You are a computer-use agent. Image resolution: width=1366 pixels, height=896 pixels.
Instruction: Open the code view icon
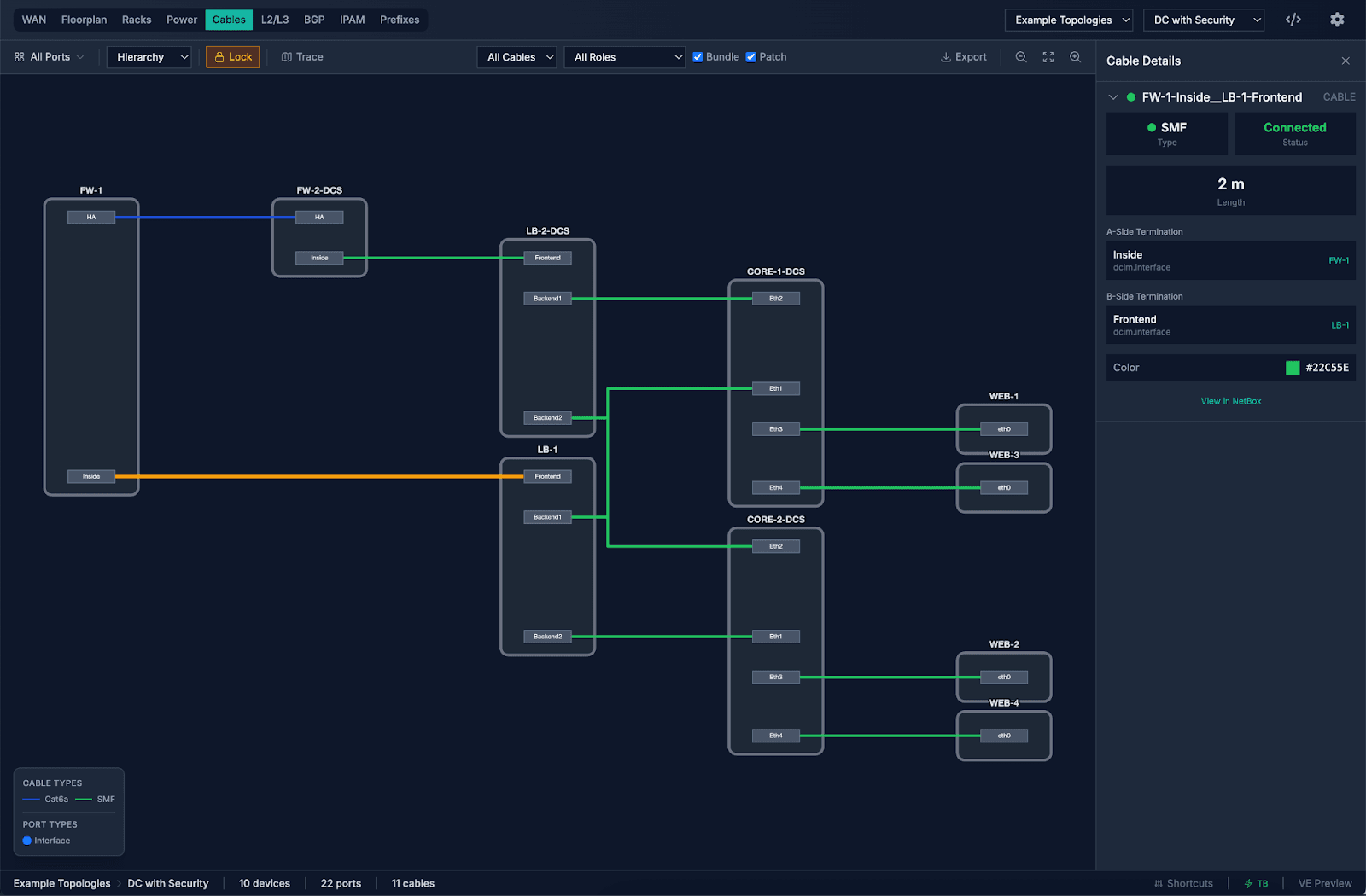click(x=1293, y=20)
